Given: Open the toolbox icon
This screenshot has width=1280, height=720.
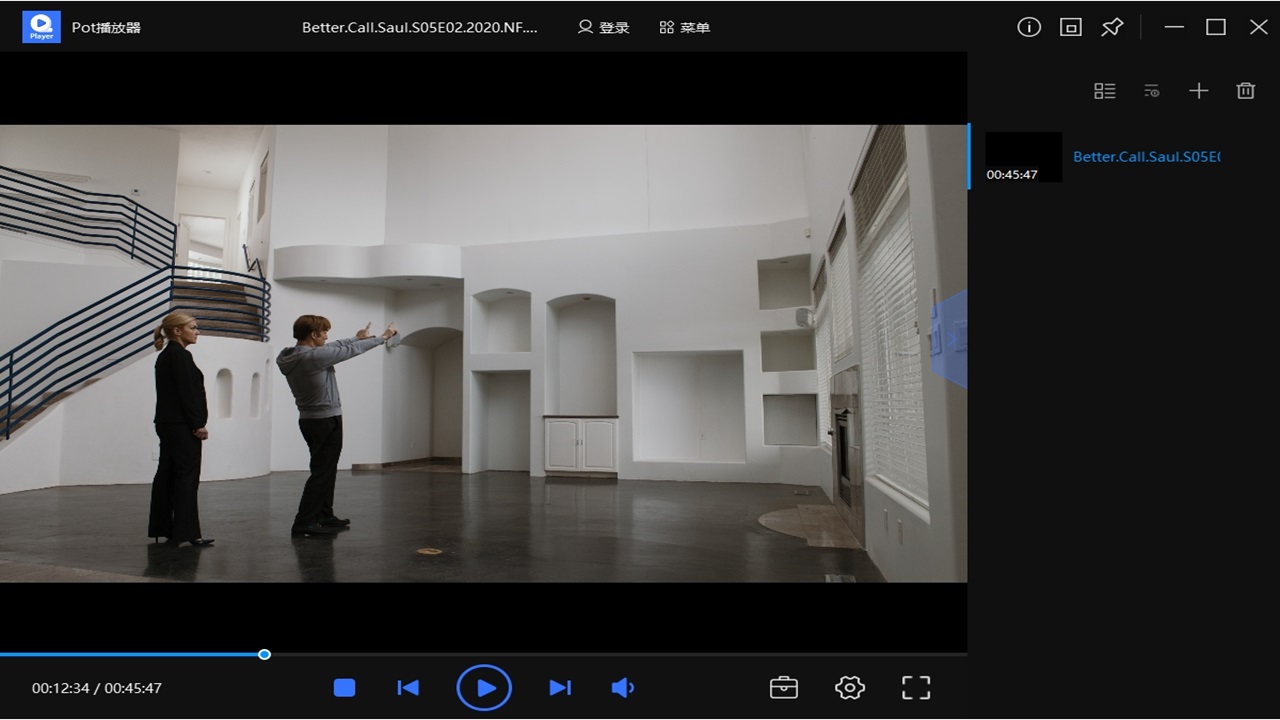Looking at the screenshot, I should [x=784, y=688].
